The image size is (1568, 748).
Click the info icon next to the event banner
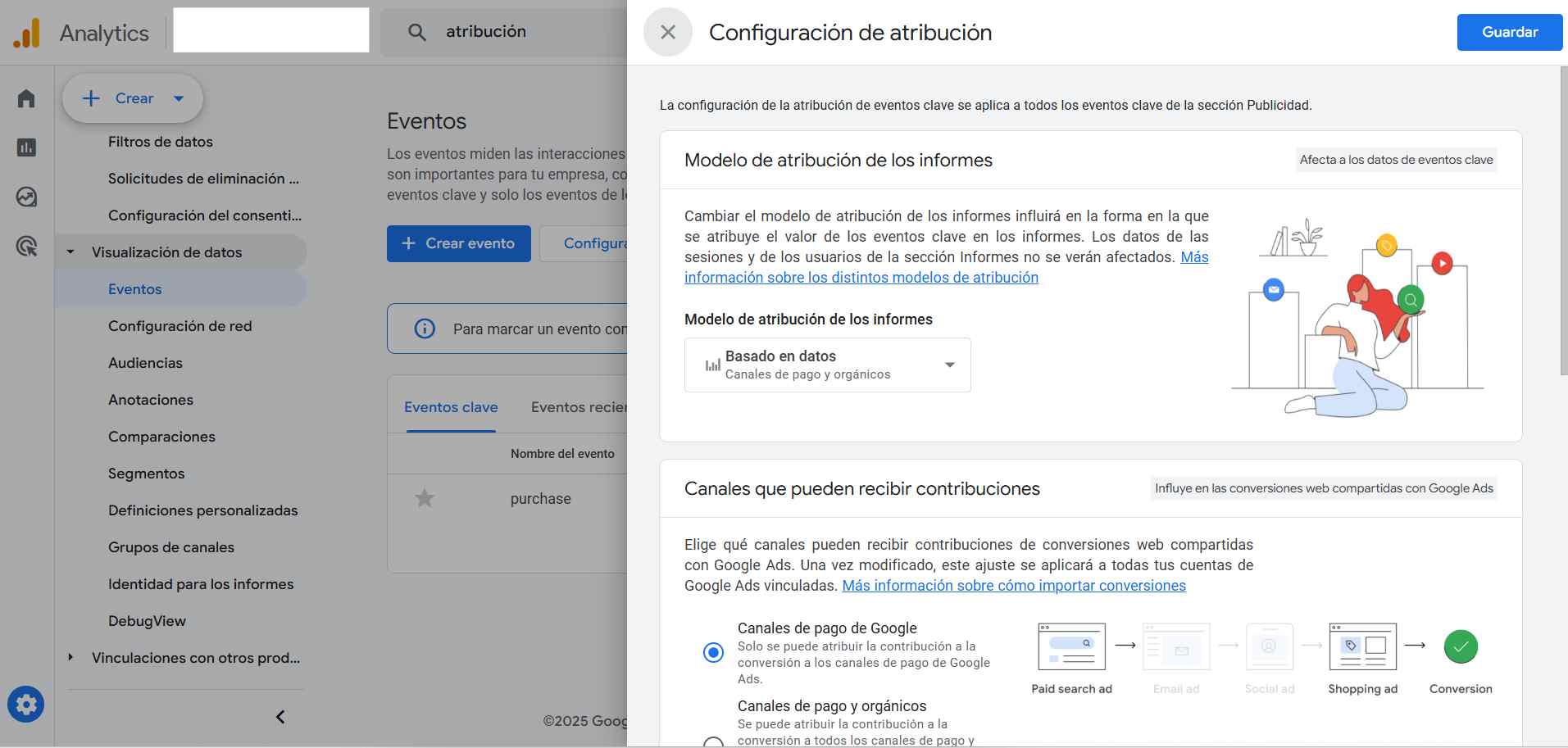coord(424,328)
